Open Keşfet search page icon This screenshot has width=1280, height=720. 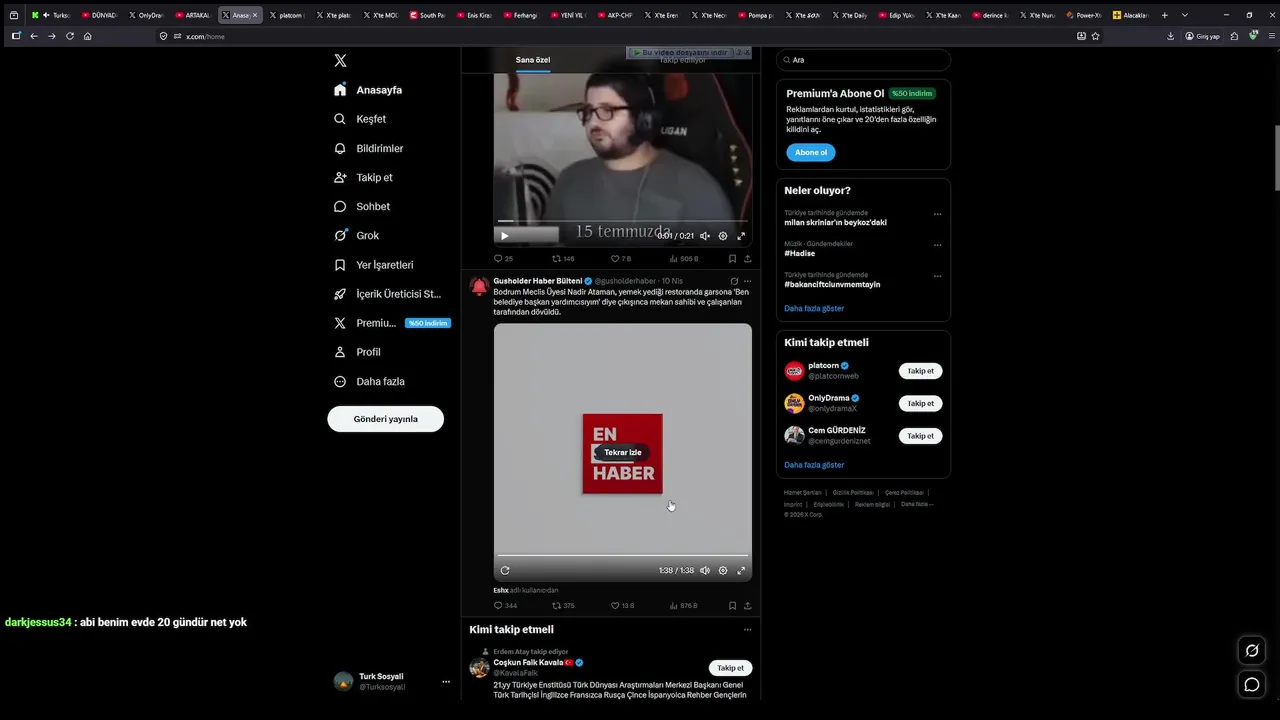(340, 119)
